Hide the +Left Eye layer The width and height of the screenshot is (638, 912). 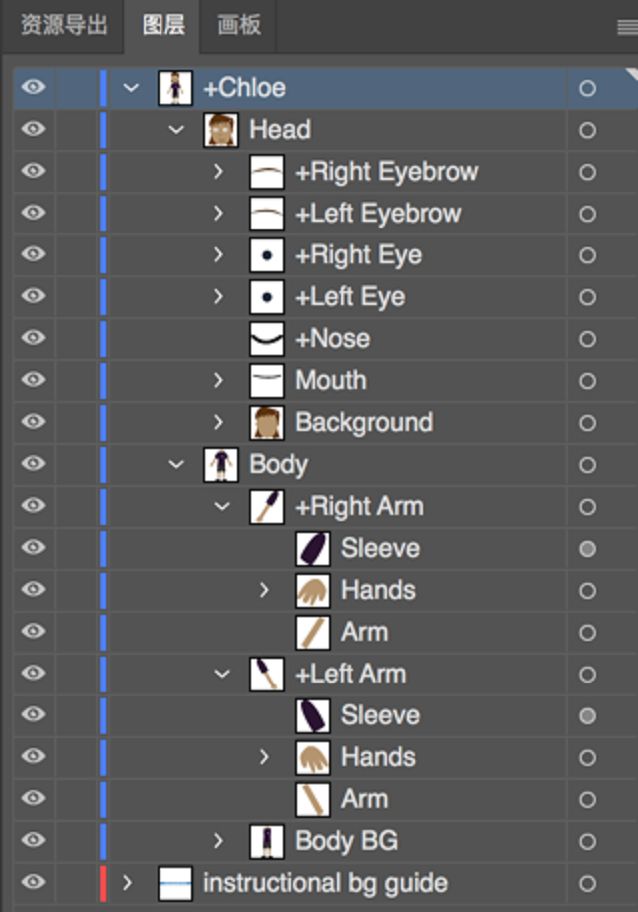pyautogui.click(x=34, y=296)
